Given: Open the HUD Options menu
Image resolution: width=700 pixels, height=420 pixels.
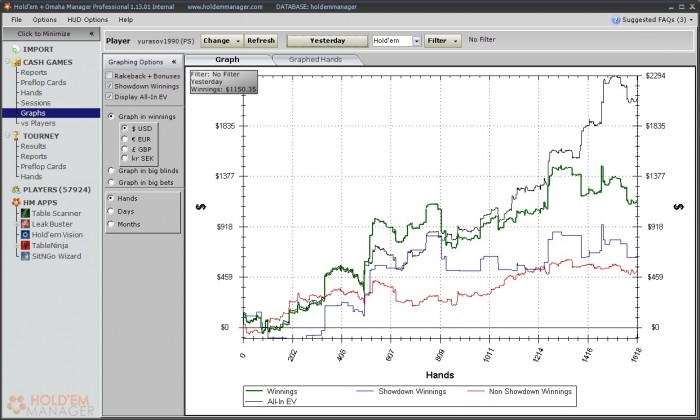Looking at the screenshot, I should click(88, 19).
